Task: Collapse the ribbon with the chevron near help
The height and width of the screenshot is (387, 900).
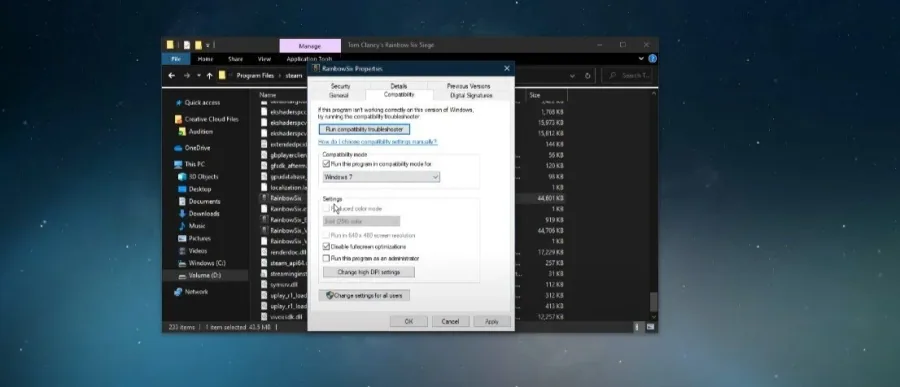Action: [641, 59]
